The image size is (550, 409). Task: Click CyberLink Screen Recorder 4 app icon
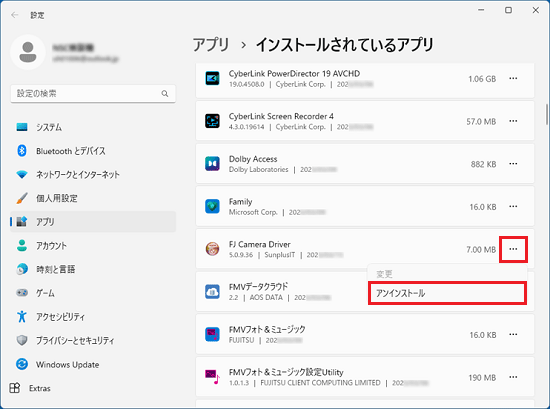point(212,121)
